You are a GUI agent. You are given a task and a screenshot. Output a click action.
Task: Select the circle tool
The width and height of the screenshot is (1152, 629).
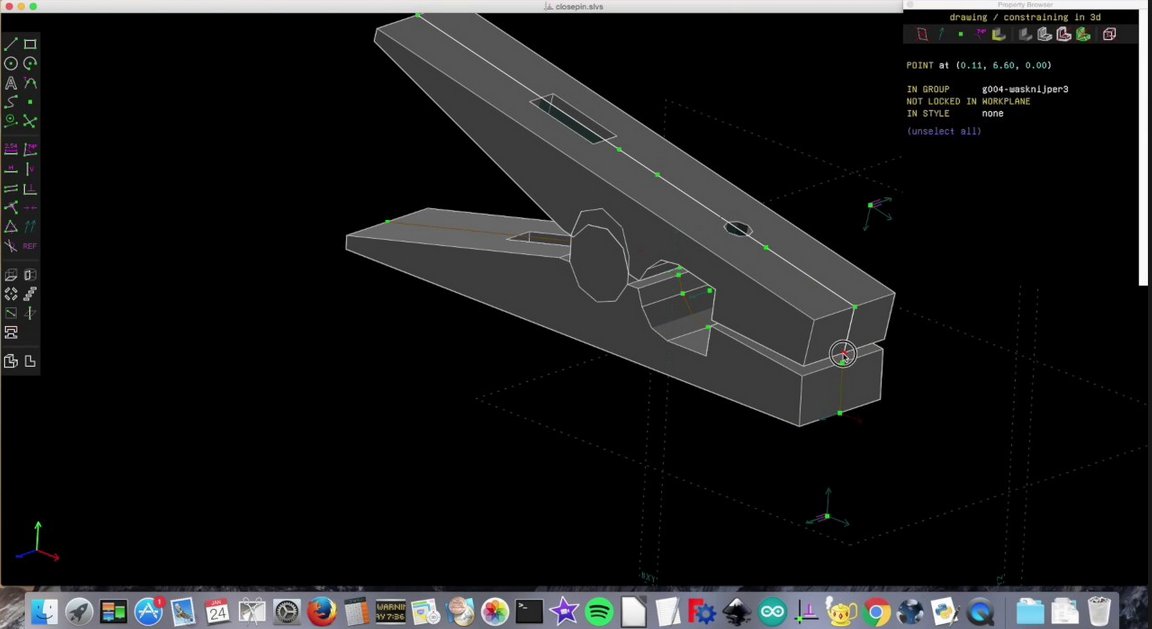[11, 62]
